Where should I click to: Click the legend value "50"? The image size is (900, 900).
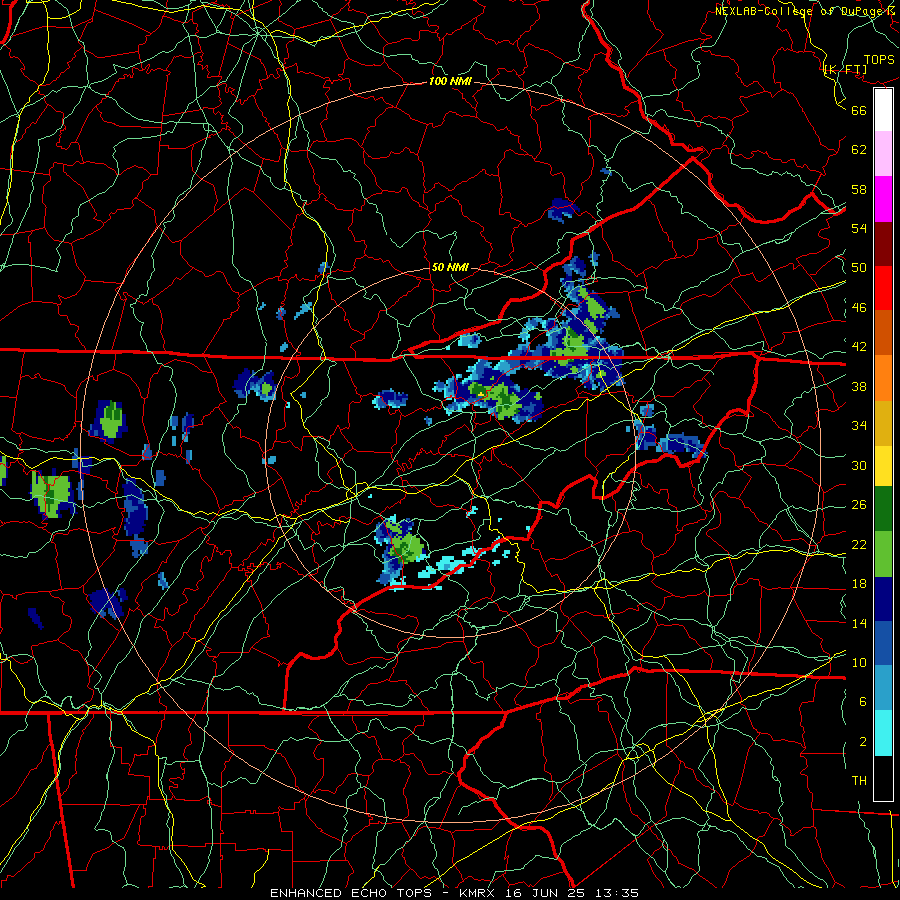(x=859, y=268)
